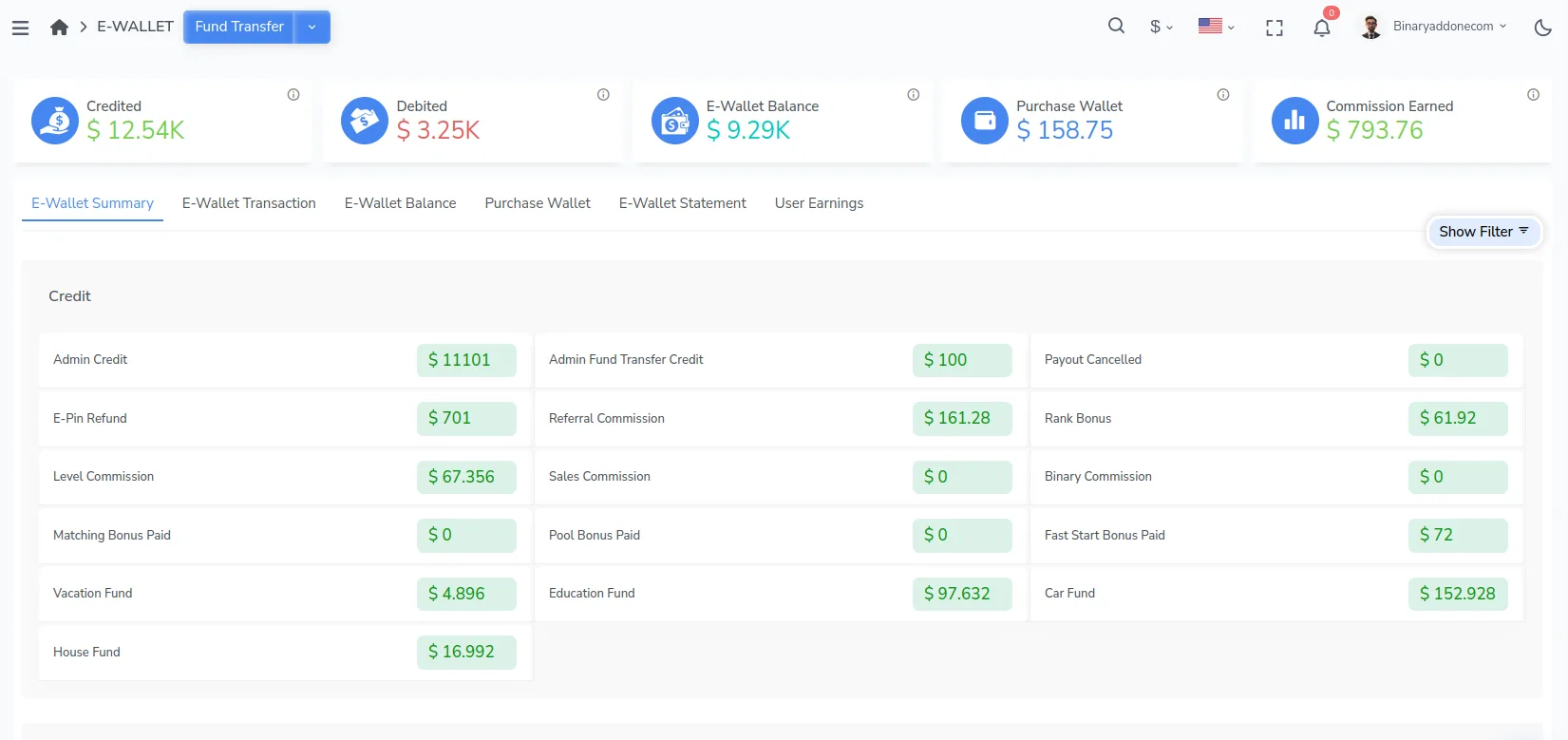The width and height of the screenshot is (1568, 740).
Task: Click the Level Commission value $ 67.356
Action: pos(466,477)
